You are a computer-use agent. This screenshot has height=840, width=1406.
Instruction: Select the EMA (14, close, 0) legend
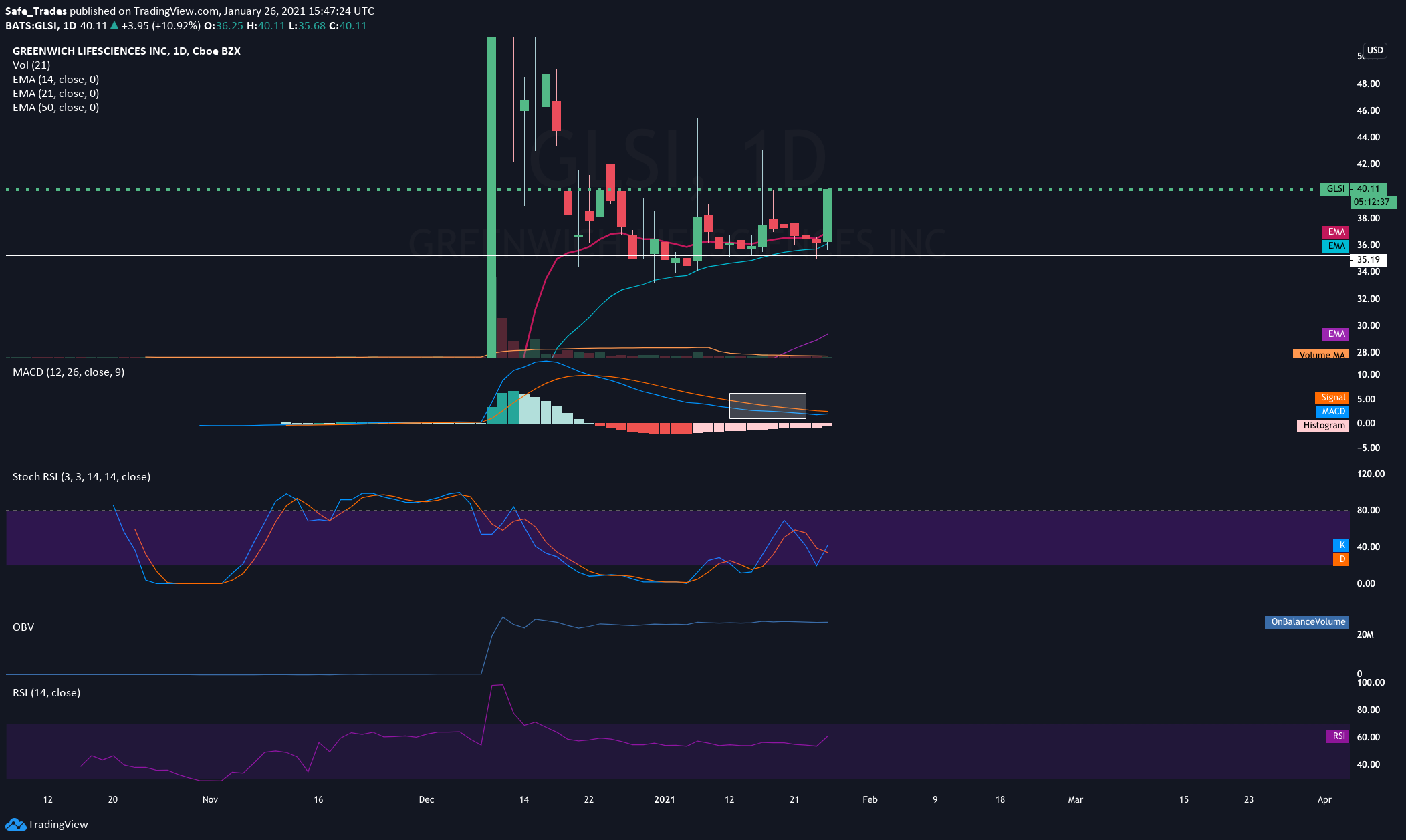56,79
